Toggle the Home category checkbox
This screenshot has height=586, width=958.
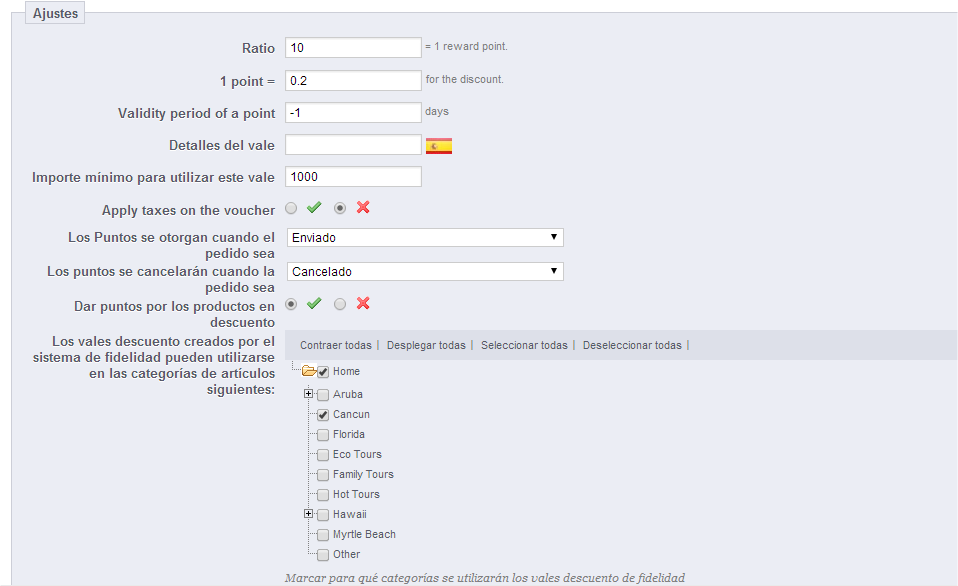point(323,372)
